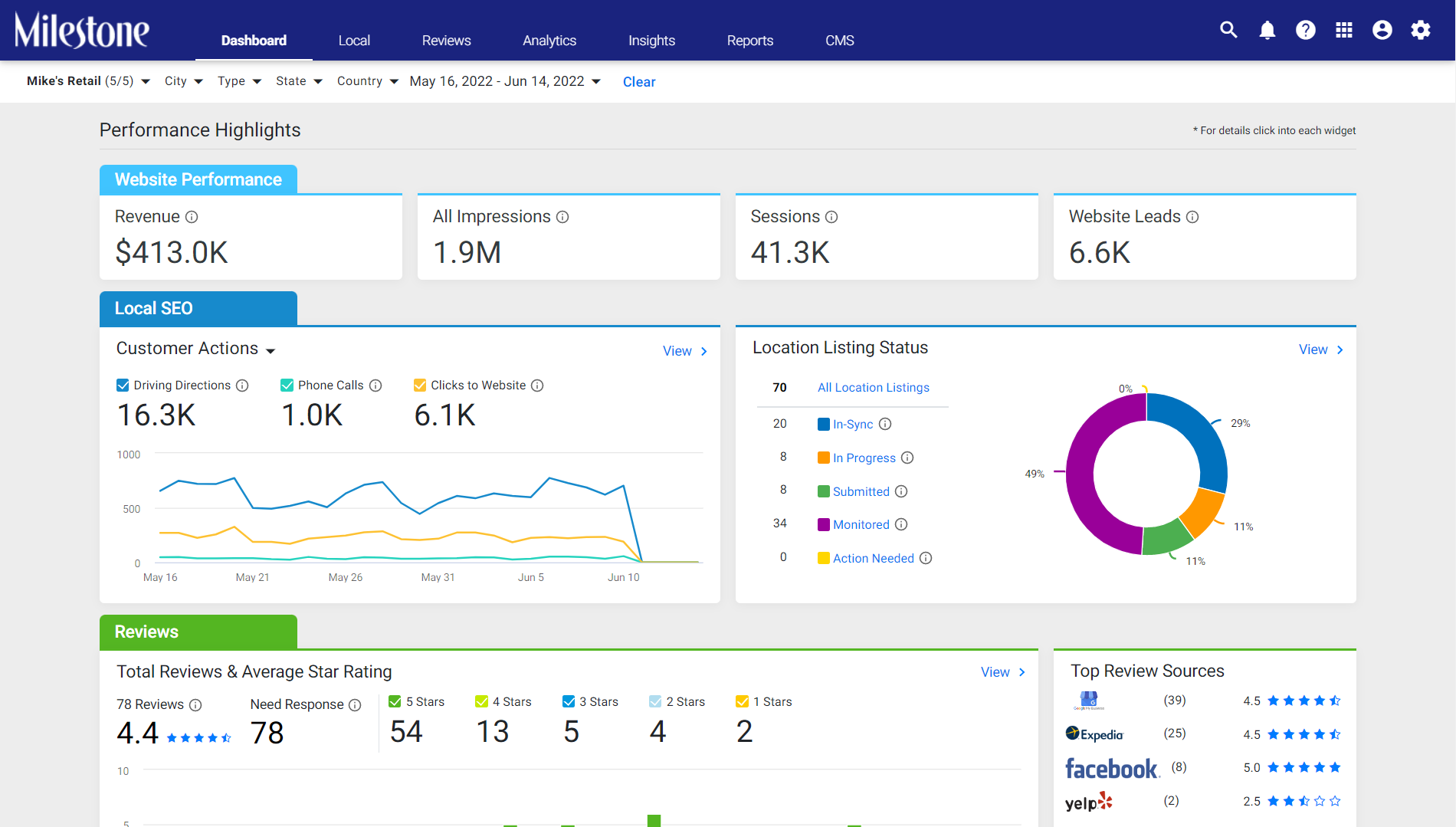Switch to the Analytics tab
Screen dimensions: 1456x827
pos(549,41)
